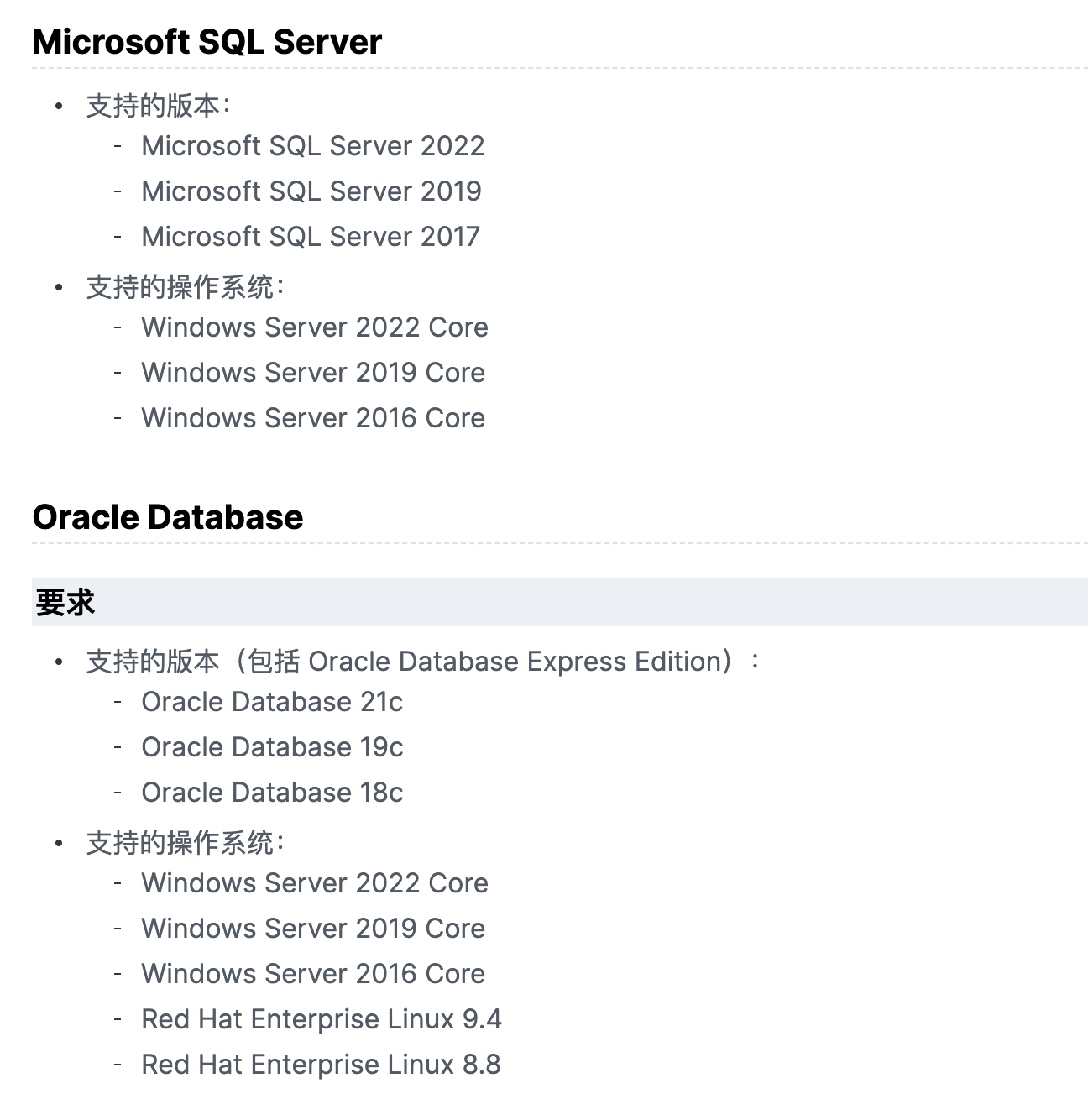Viewport: 1088px width, 1120px height.
Task: Click the Oracle Database heading
Action: (x=168, y=517)
